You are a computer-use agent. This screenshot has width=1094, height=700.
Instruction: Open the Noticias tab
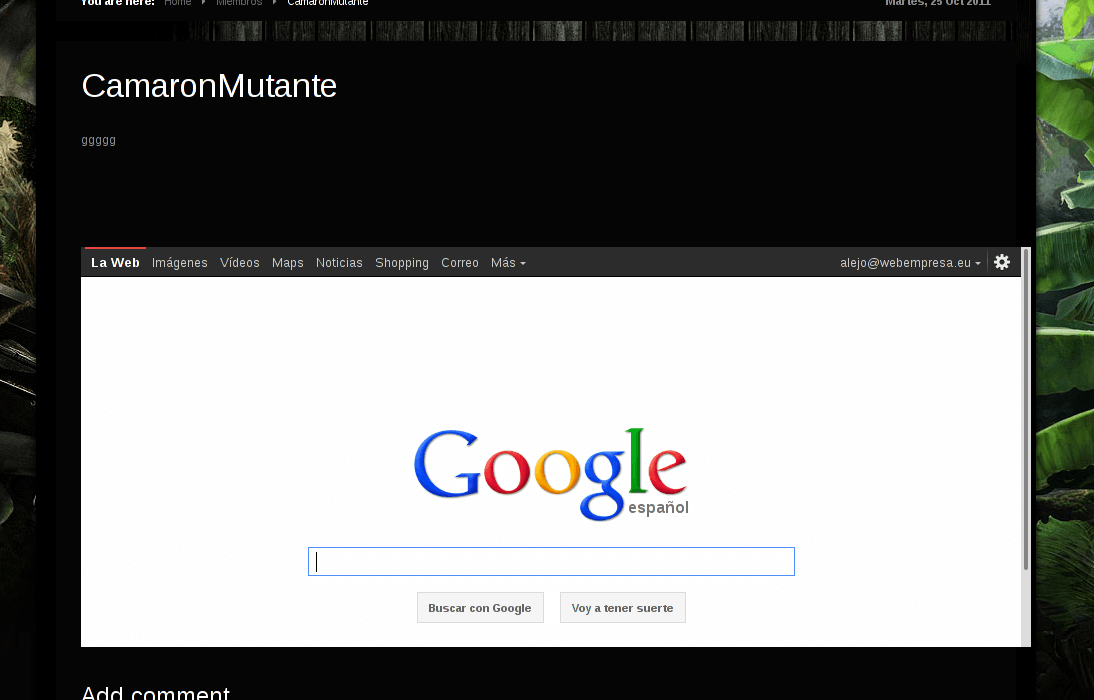pyautogui.click(x=339, y=263)
